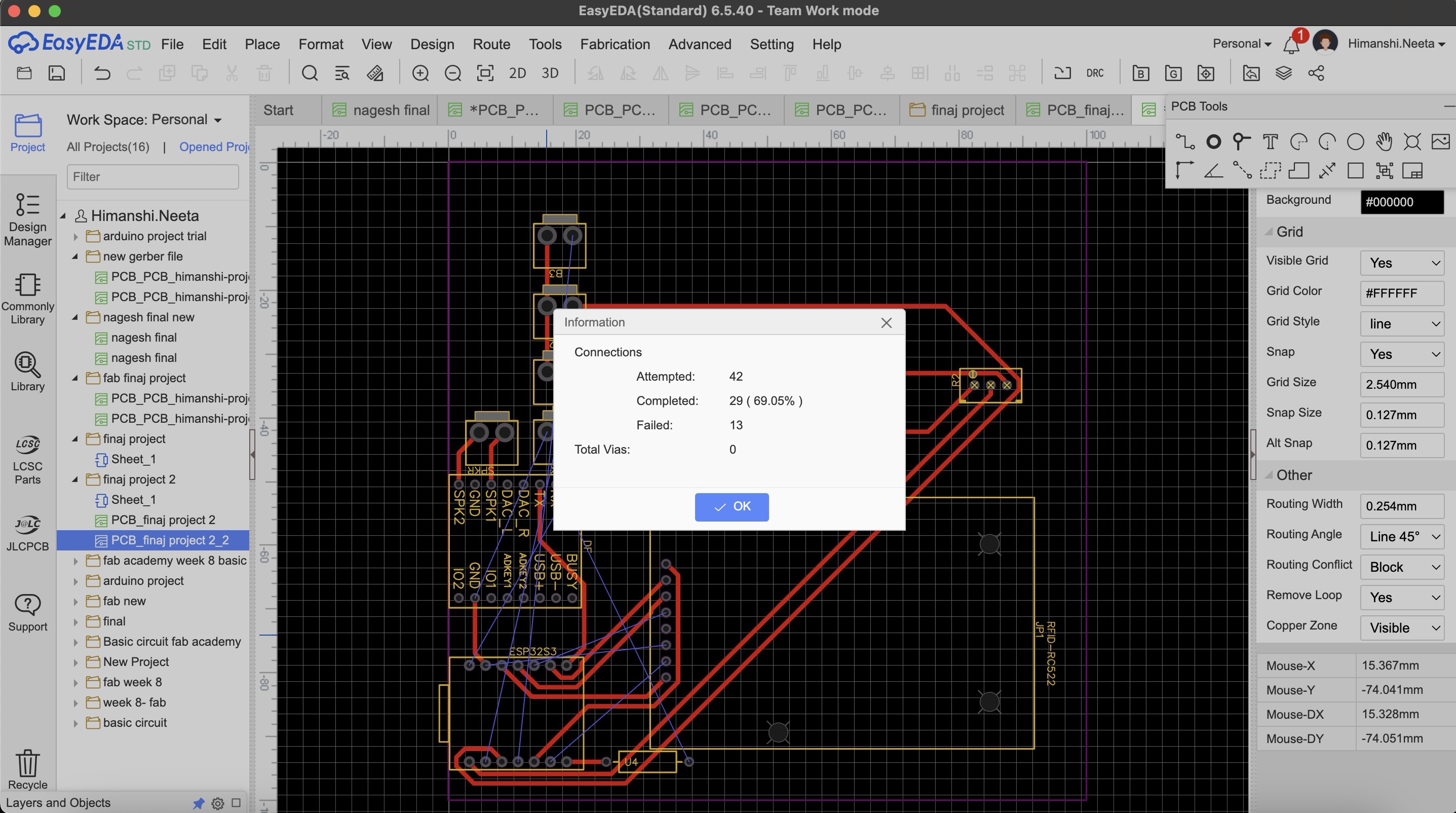Open the Remove Loop dropdown
The image size is (1456, 813).
[x=1402, y=598]
